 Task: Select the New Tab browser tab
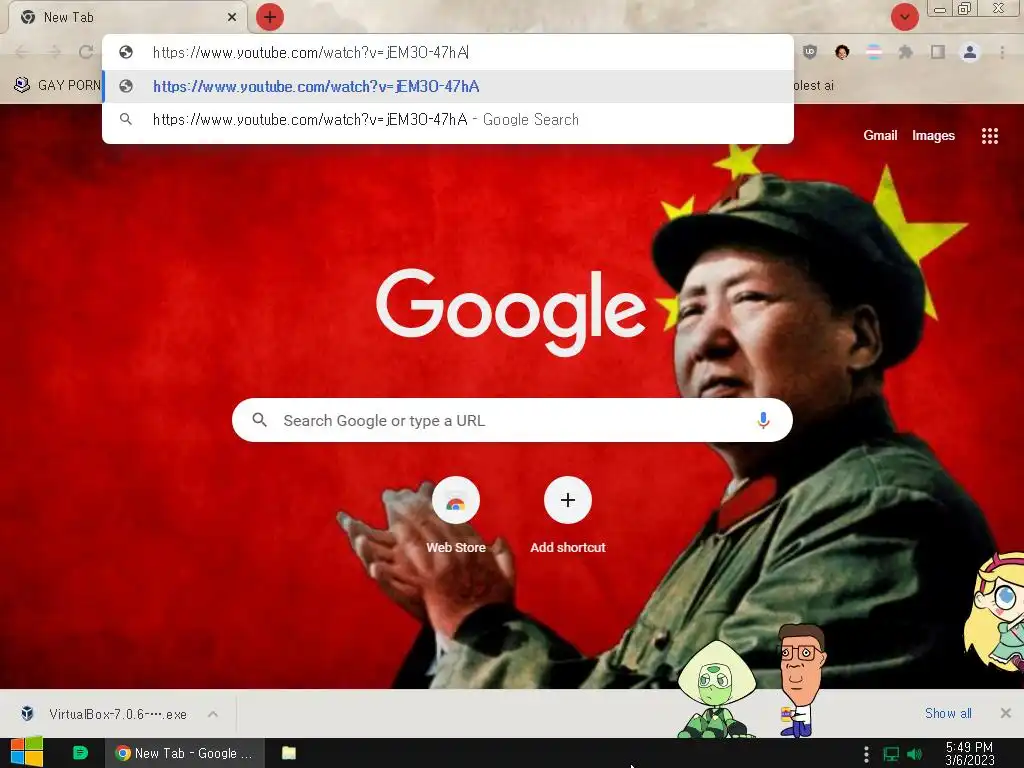[x=127, y=18]
